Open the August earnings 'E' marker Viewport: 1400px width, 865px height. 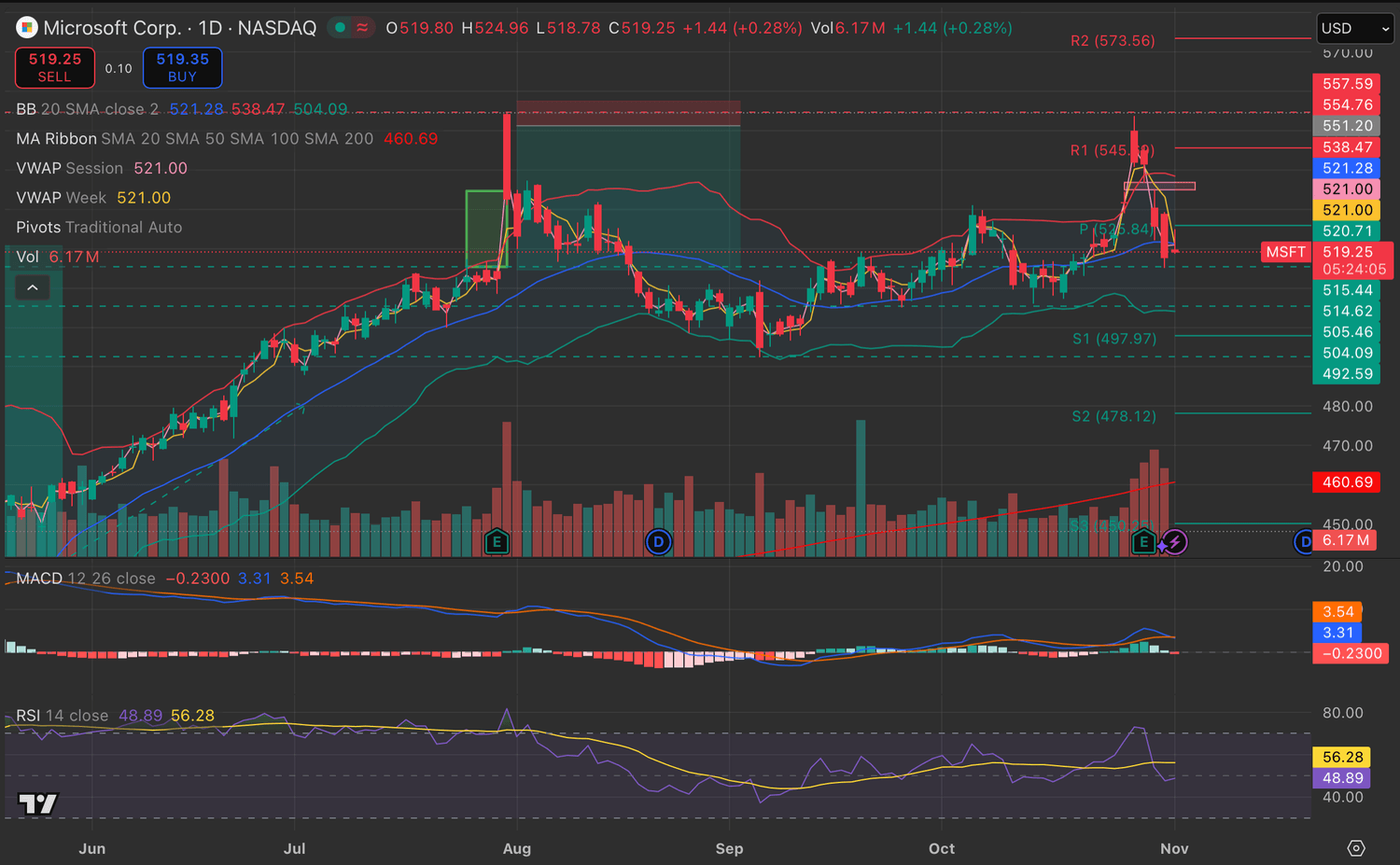click(x=497, y=541)
